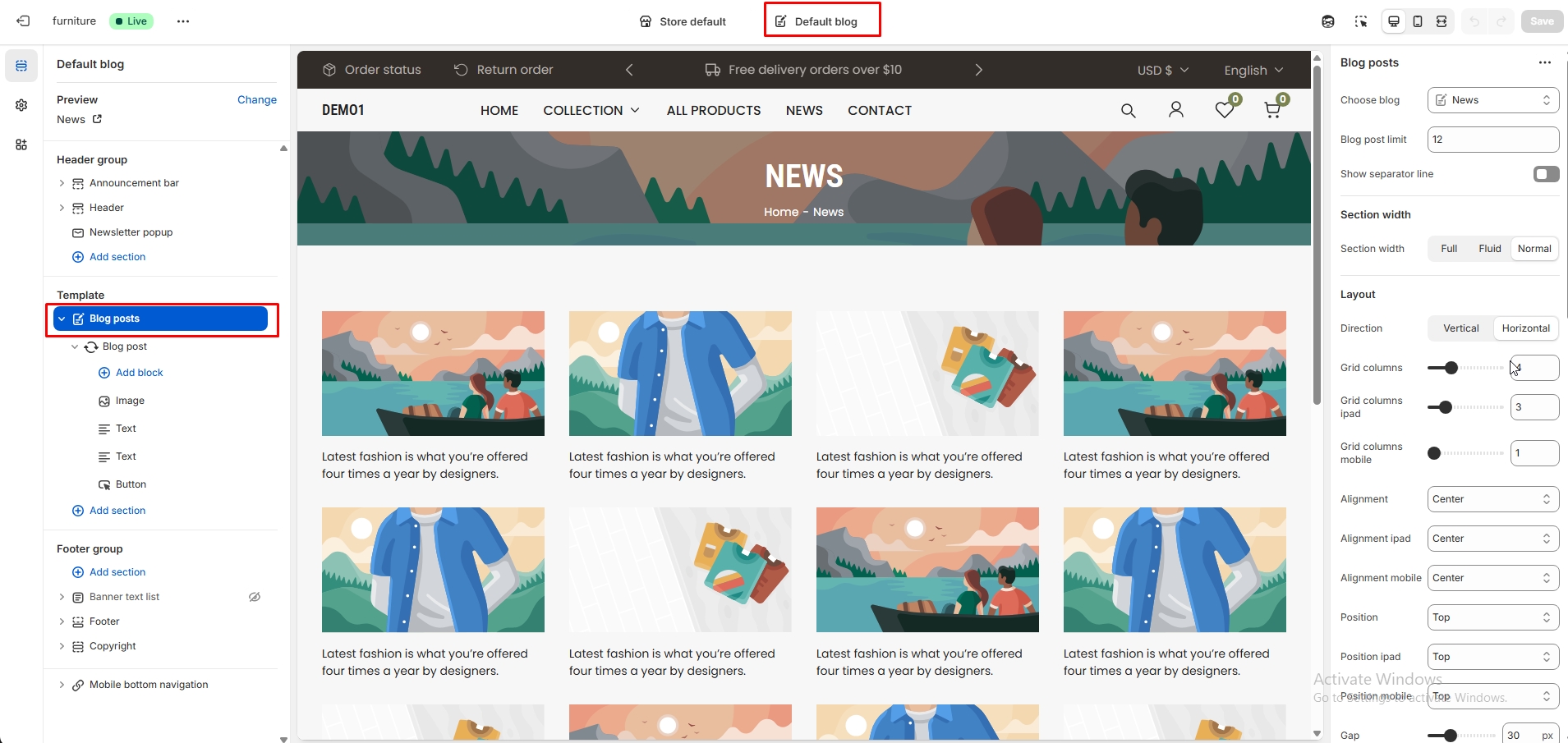This screenshot has width=1568, height=743.
Task: Toggle Show separator line switch
Action: pos(1545,174)
